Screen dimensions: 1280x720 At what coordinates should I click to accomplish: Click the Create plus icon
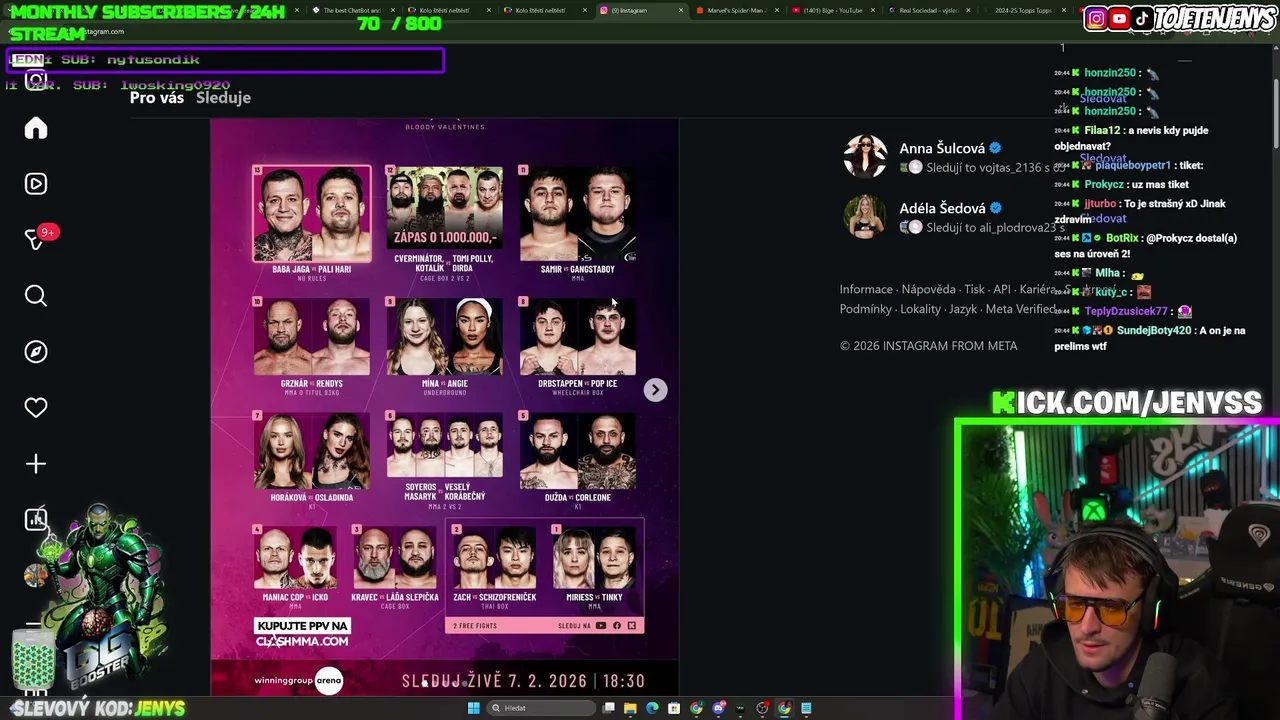[x=36, y=464]
